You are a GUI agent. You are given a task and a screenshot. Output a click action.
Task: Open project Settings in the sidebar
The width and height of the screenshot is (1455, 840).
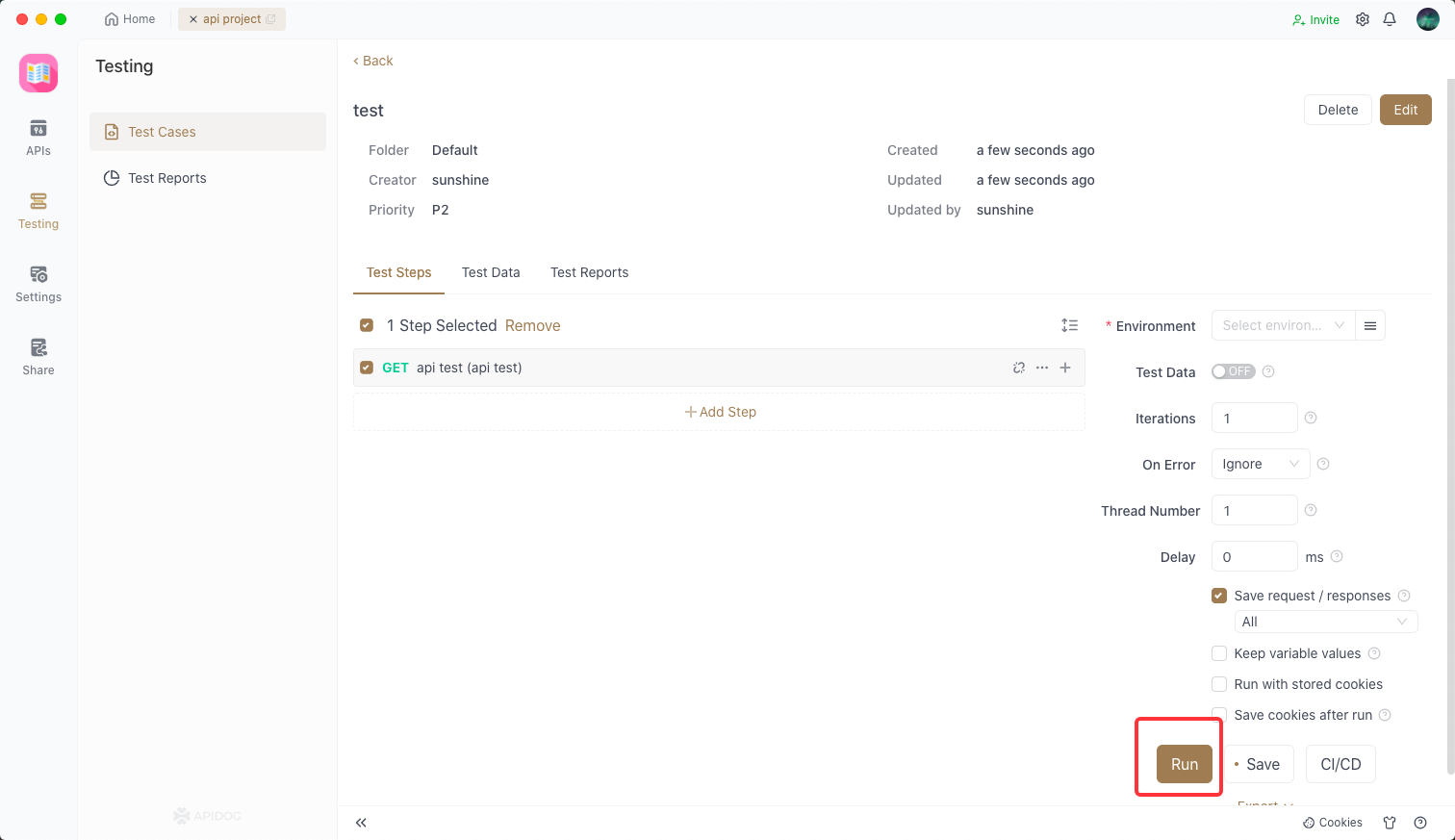click(x=38, y=284)
